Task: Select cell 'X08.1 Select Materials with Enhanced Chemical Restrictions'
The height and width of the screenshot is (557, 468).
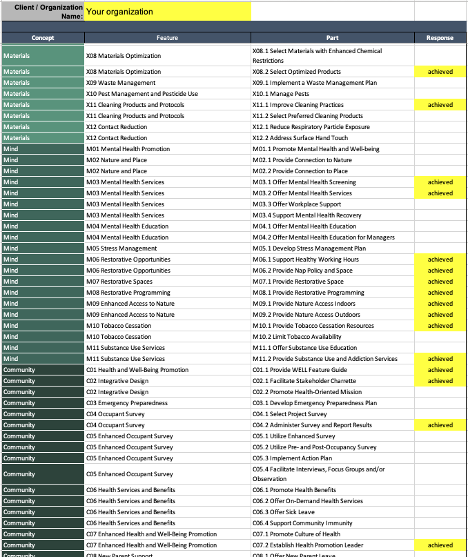Action: pyautogui.click(x=333, y=56)
